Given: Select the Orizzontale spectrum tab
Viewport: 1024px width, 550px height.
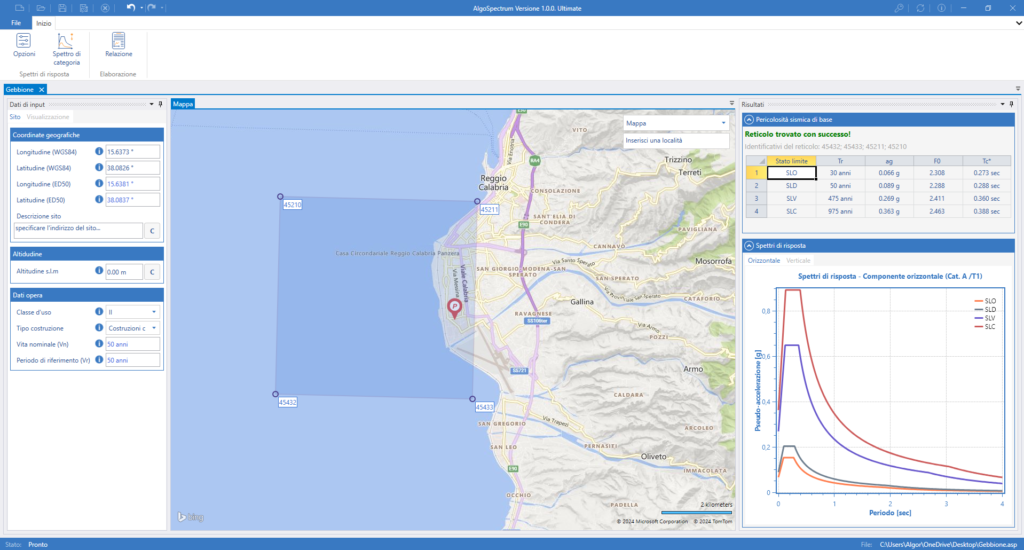Looking at the screenshot, I should [763, 260].
